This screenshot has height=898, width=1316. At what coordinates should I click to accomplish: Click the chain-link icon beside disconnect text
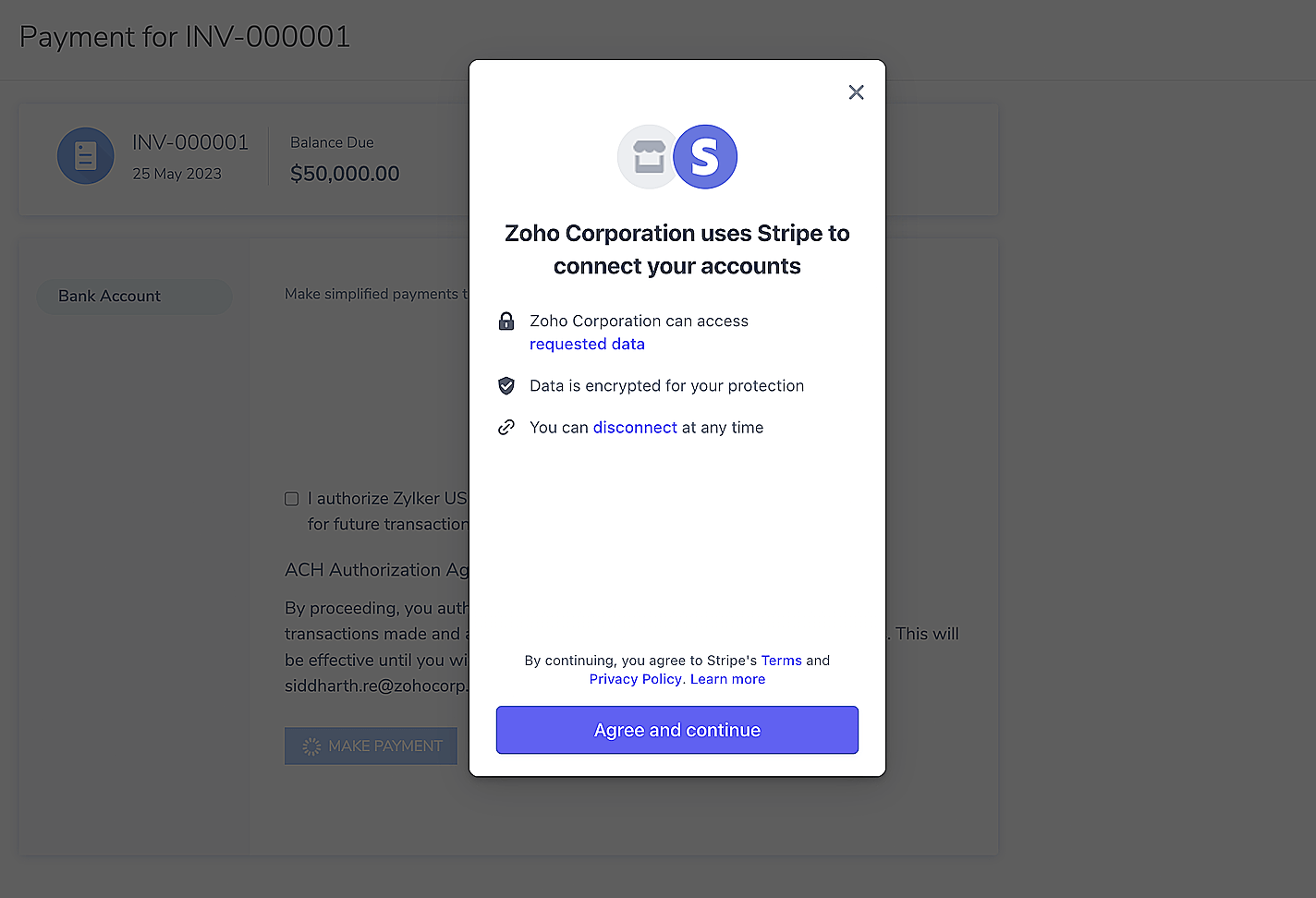506,427
